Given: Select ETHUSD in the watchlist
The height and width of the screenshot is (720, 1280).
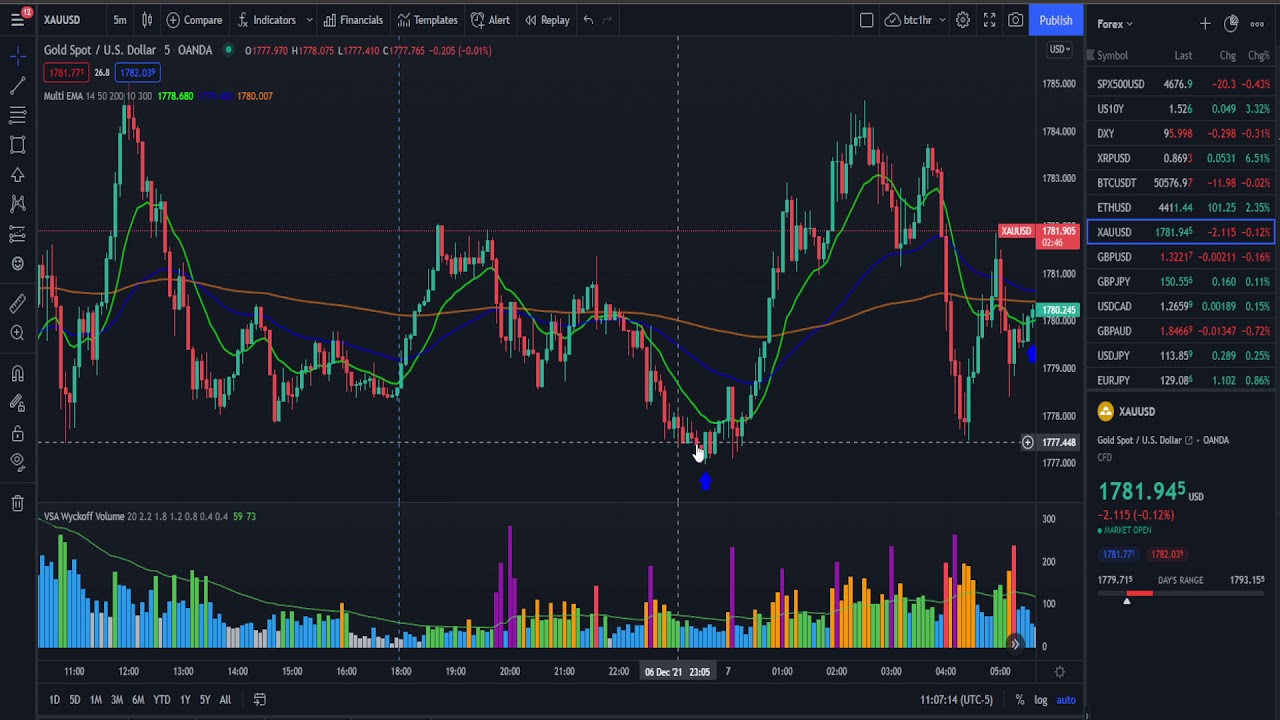Looking at the screenshot, I should [x=1181, y=207].
